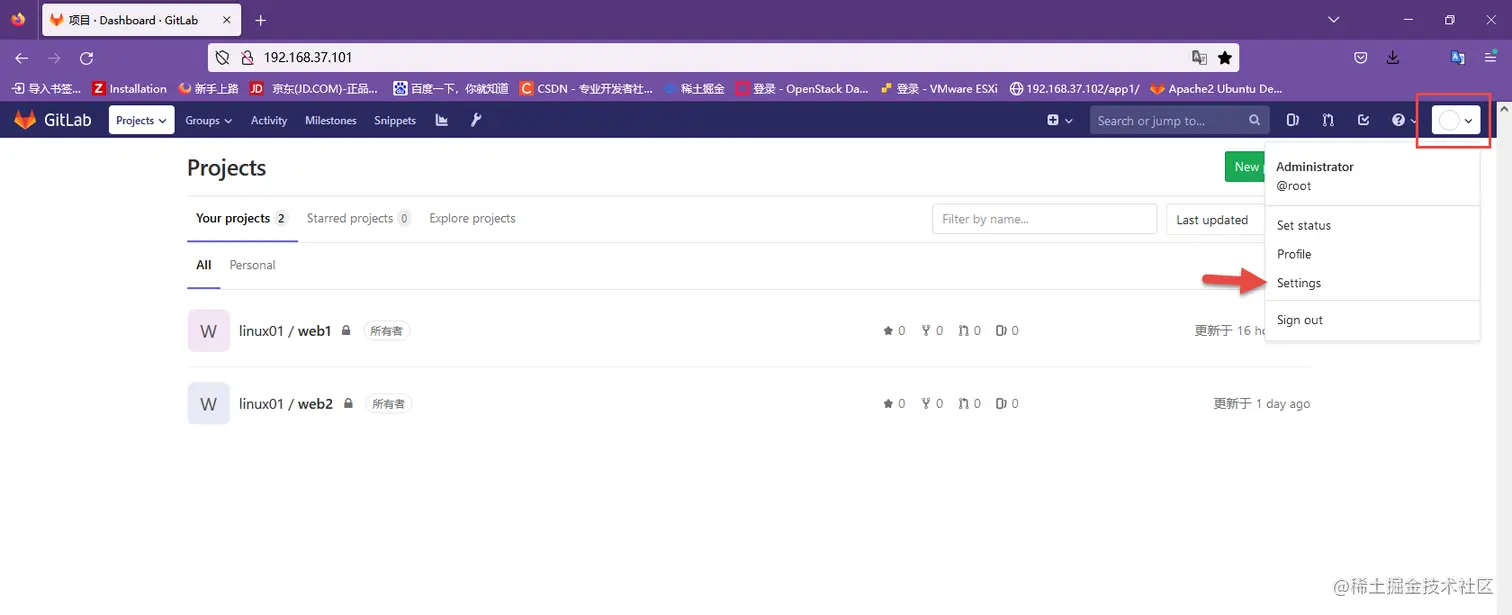The width and height of the screenshot is (1512, 615).
Task: Expand the list all tabs chevron
Action: [1333, 20]
